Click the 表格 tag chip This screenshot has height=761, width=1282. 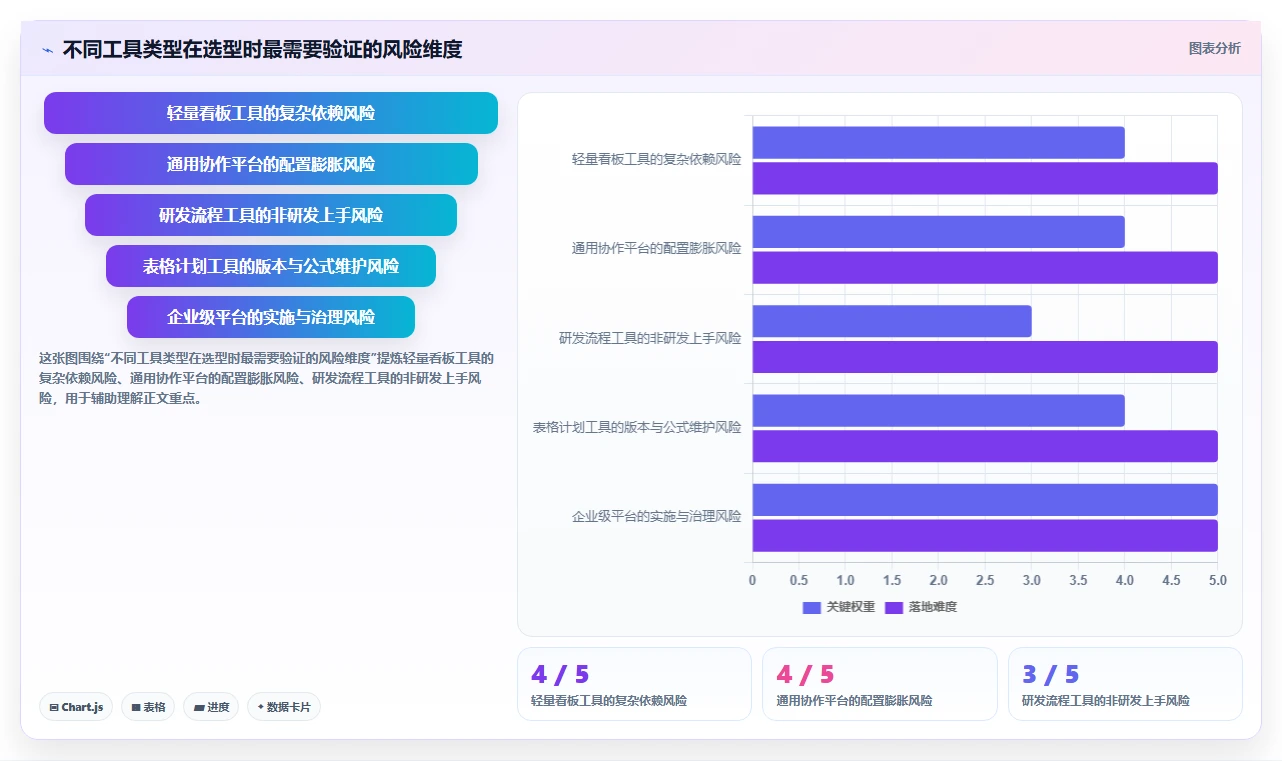click(x=148, y=707)
